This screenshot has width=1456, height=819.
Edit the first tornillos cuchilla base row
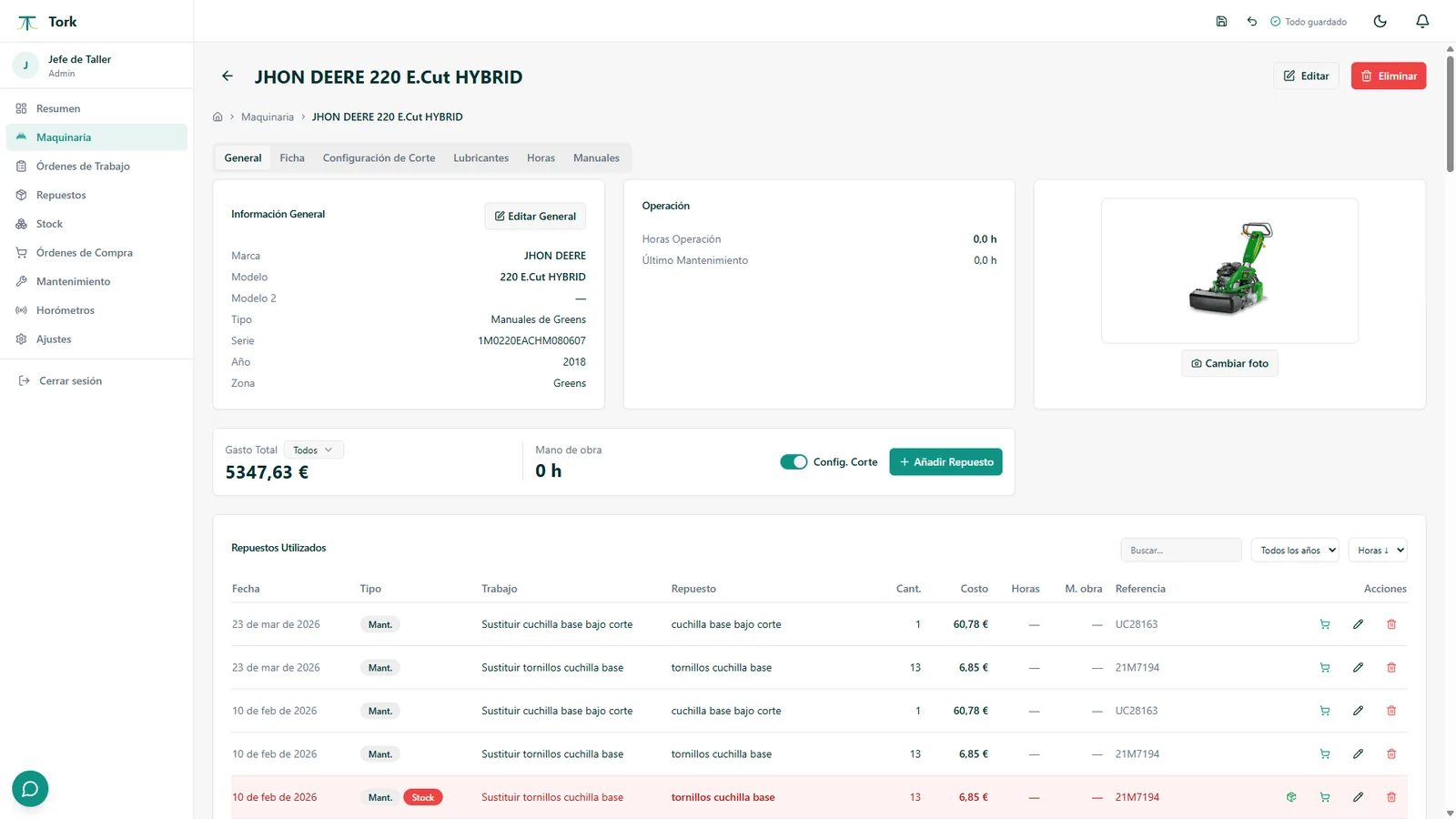point(1358,667)
